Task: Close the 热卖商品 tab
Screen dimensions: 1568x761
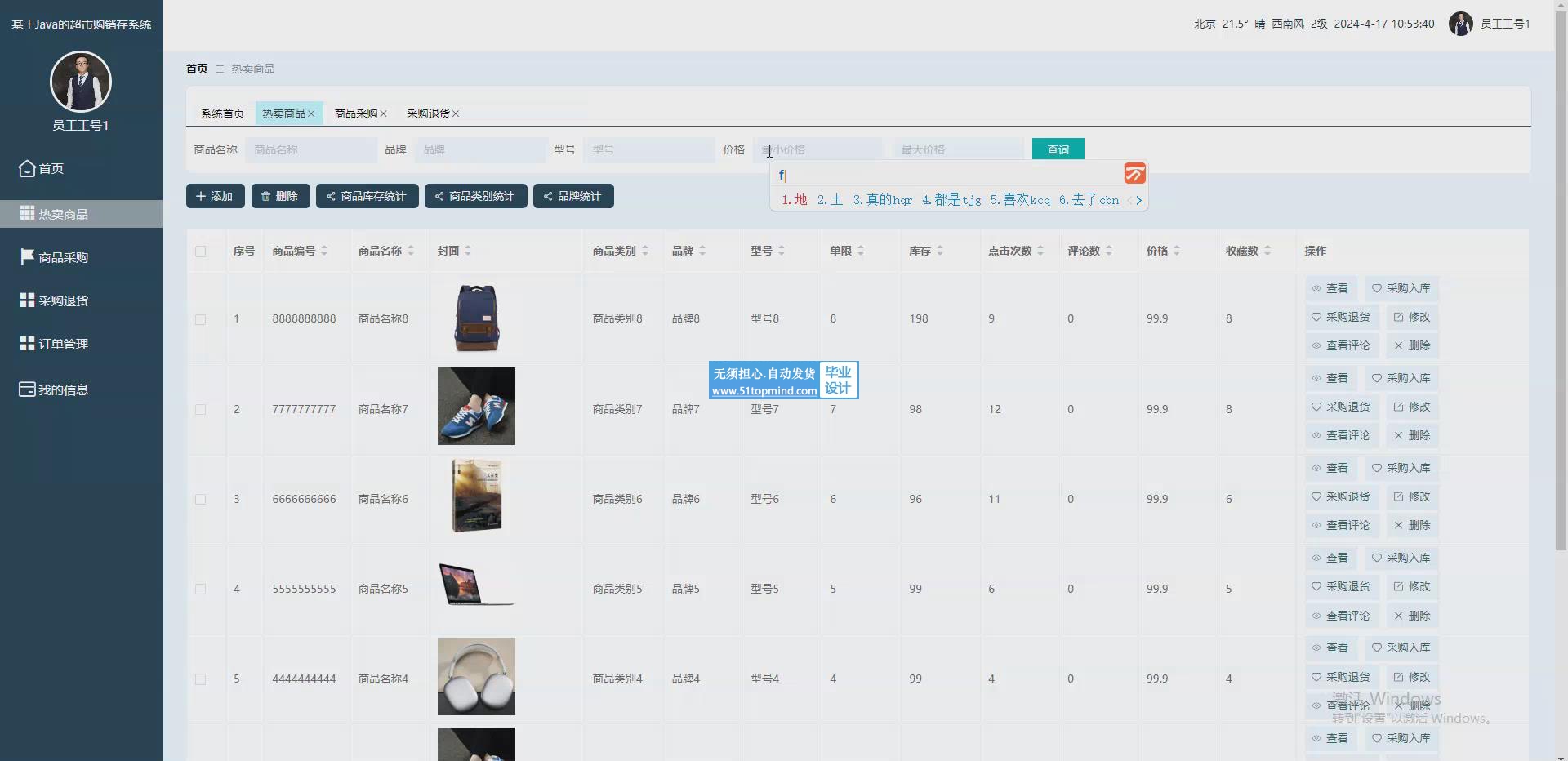Action: coord(311,113)
